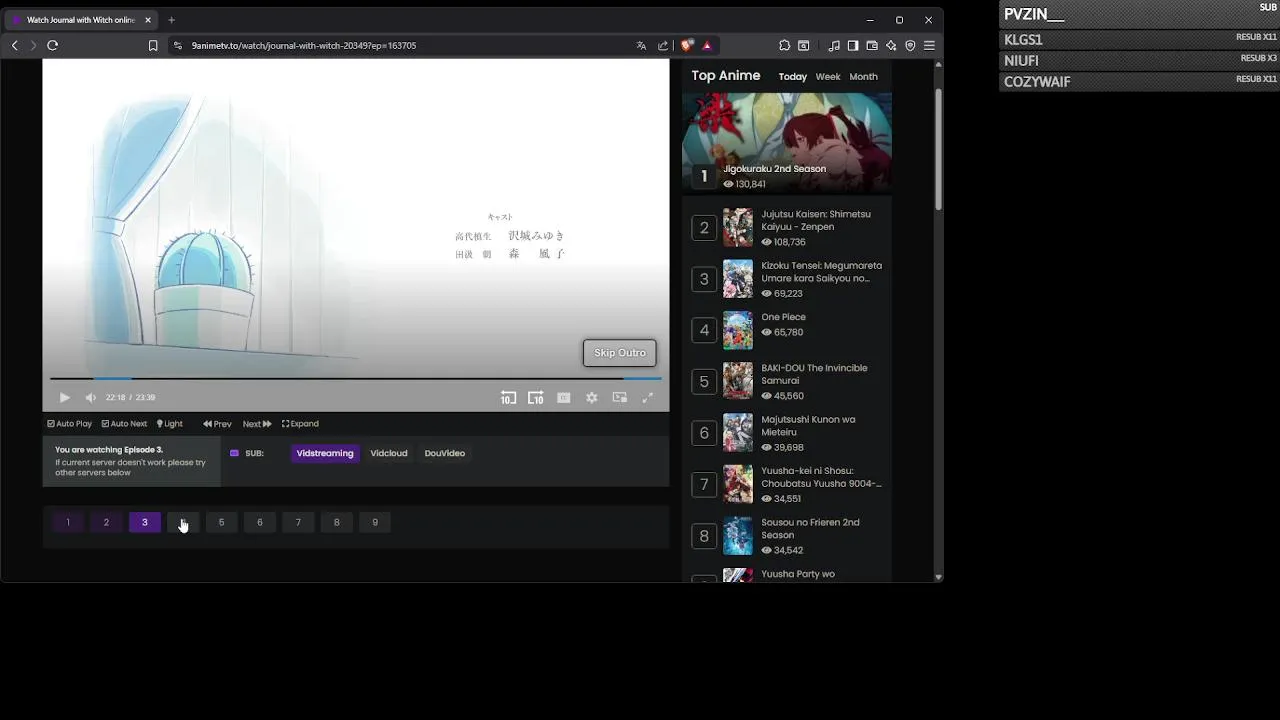1280x720 pixels.
Task: Select episode 1
Action: (68, 522)
